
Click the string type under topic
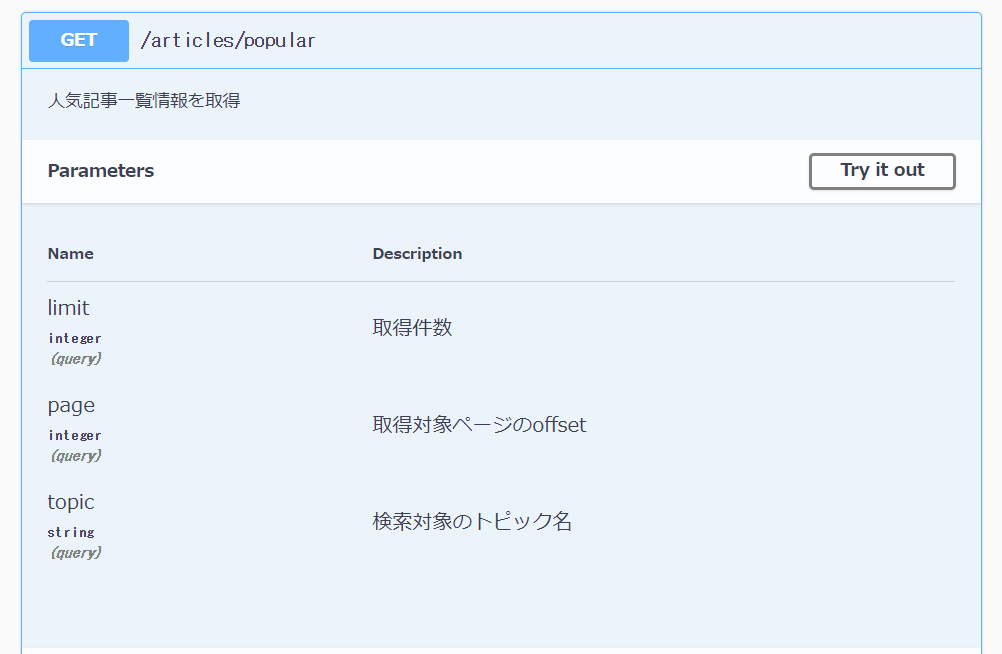[x=71, y=533]
